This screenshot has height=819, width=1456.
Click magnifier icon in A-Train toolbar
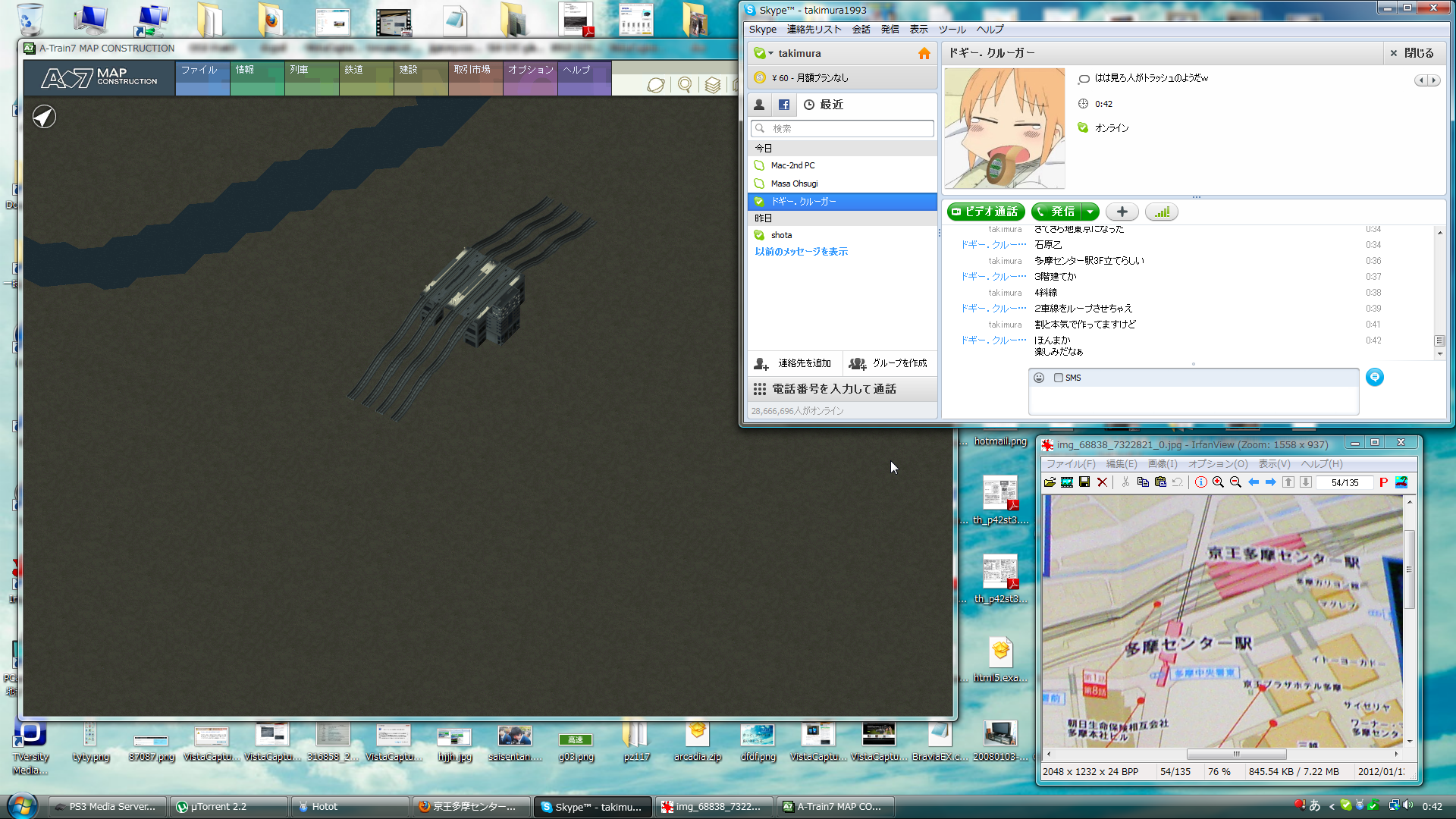click(x=685, y=85)
